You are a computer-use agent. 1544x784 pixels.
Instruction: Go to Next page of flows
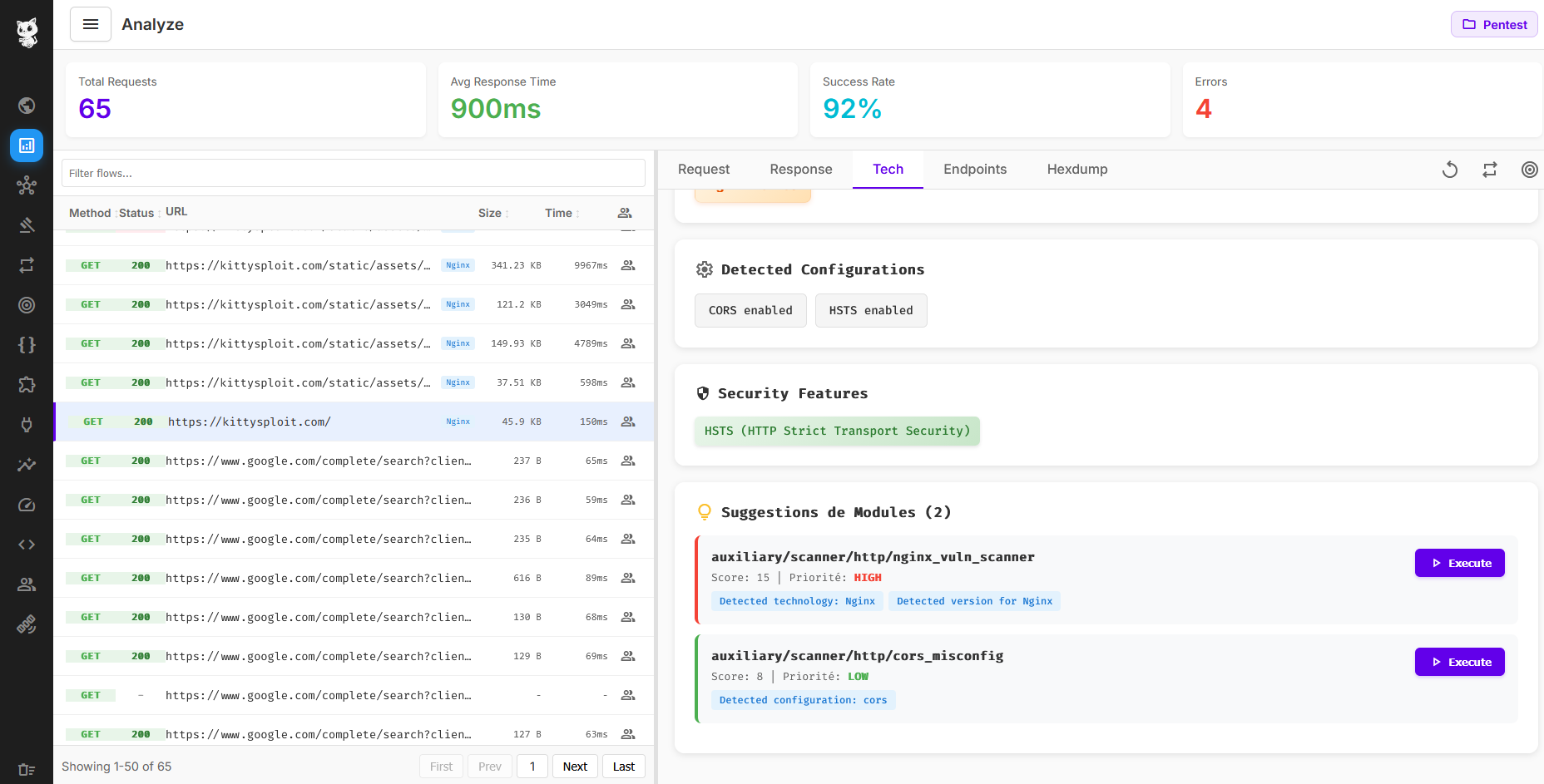[x=575, y=767]
